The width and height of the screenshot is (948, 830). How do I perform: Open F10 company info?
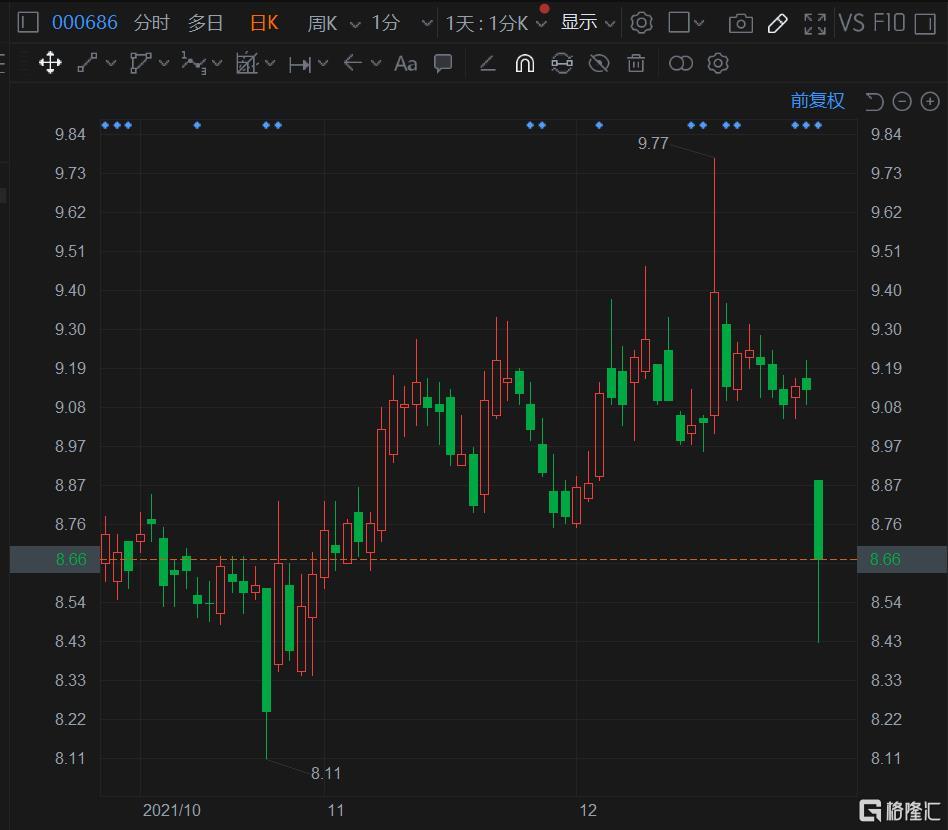click(889, 23)
